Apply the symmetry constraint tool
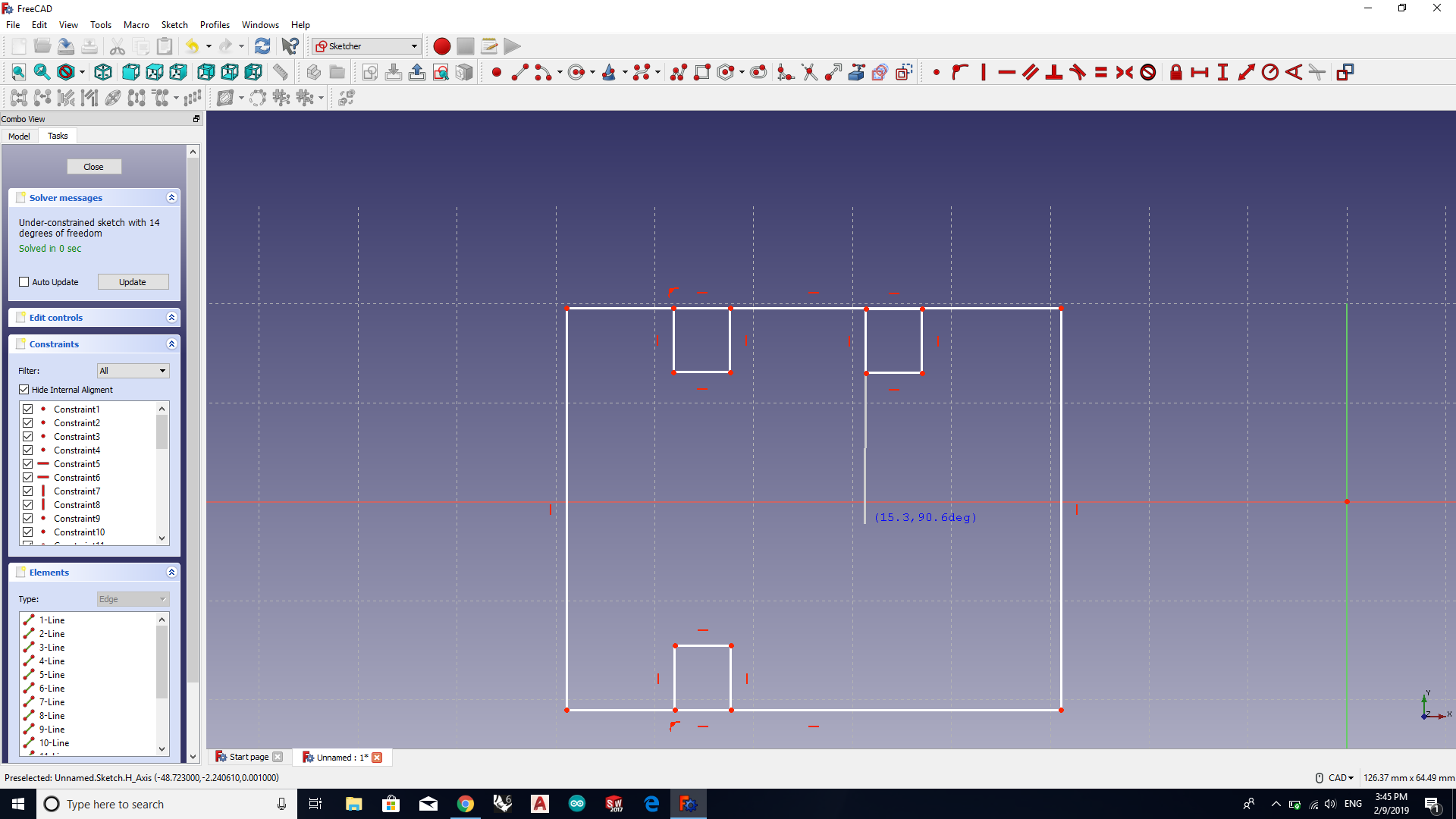Image resolution: width=1456 pixels, height=819 pixels. pos(1125,73)
